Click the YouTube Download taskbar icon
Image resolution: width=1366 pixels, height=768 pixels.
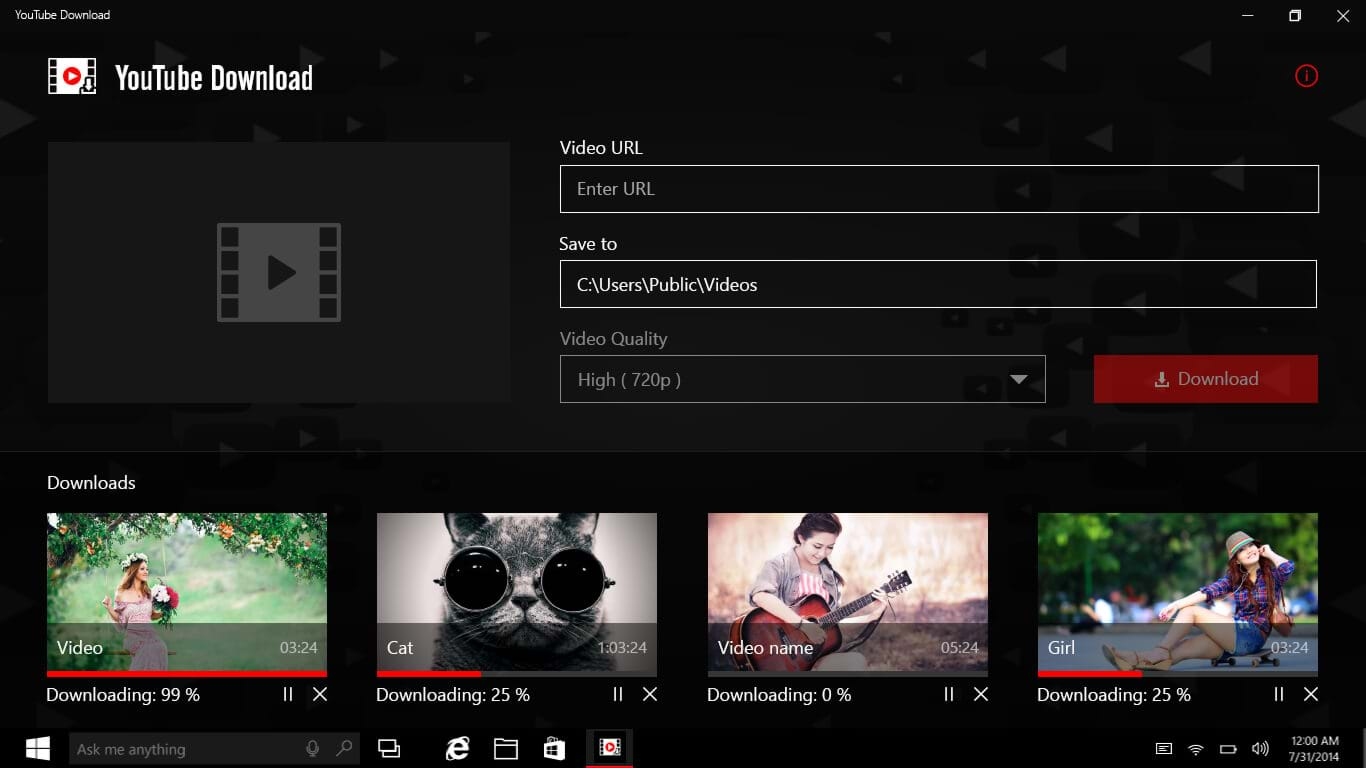coord(609,748)
